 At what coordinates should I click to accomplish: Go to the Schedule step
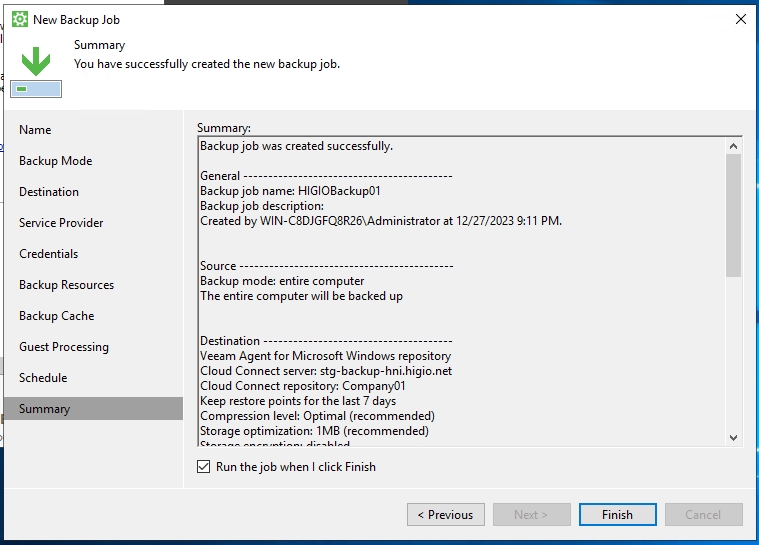(43, 378)
